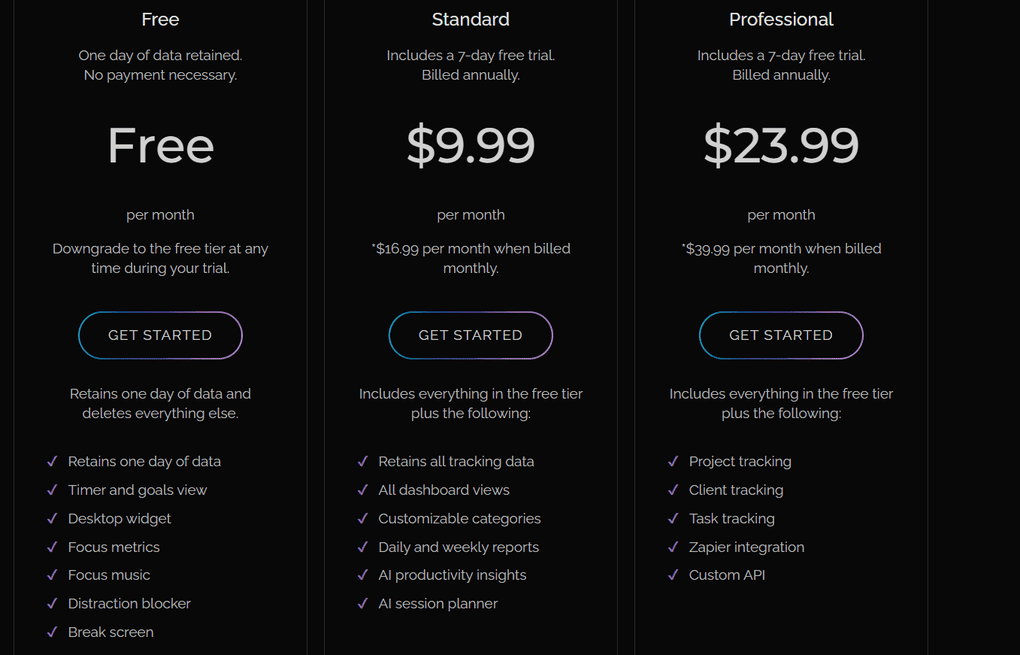Select the Professional plan heading
This screenshot has height=655, width=1020.
[781, 19]
